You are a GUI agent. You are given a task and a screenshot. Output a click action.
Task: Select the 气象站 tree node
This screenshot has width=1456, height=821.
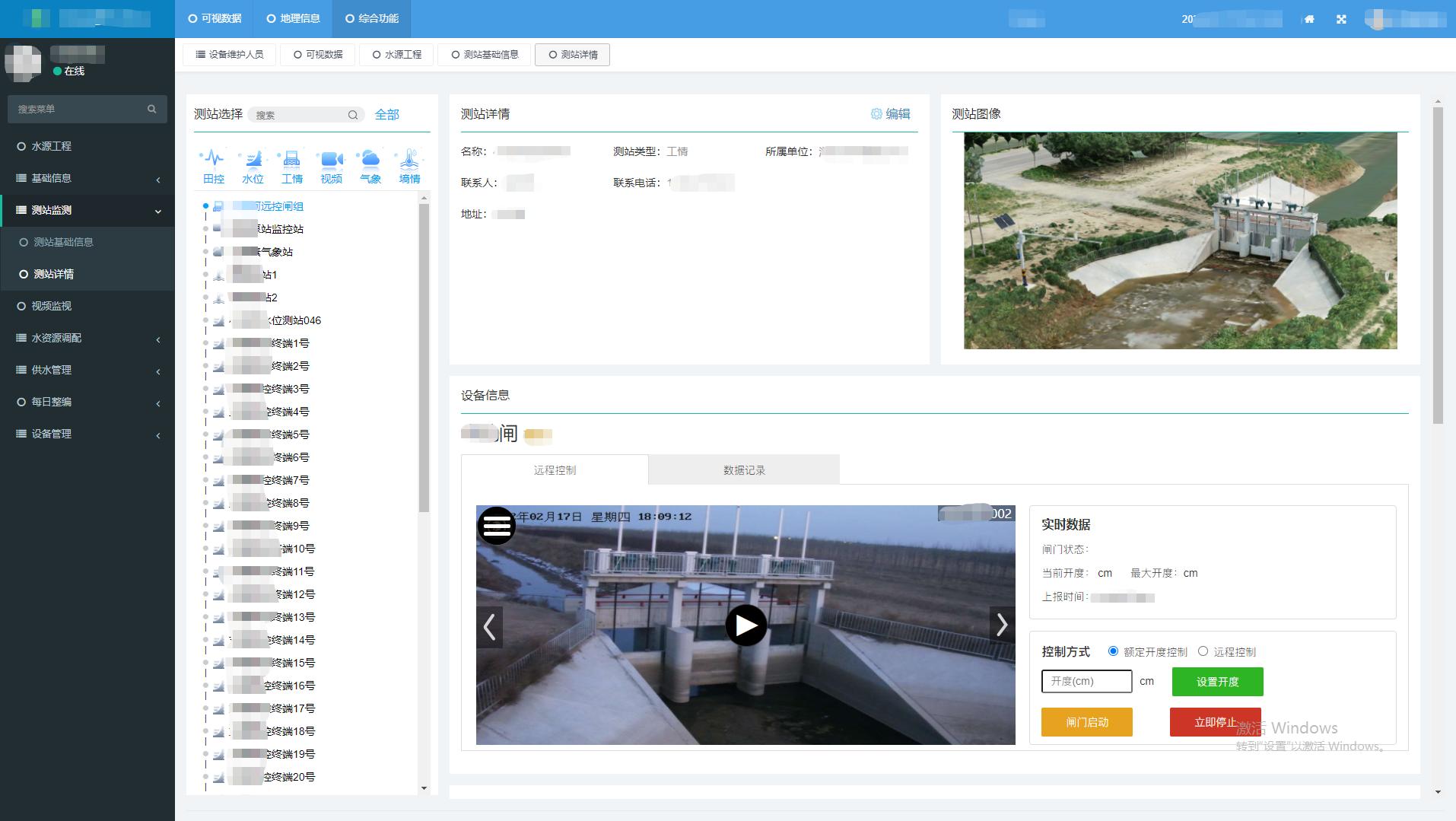click(253, 252)
